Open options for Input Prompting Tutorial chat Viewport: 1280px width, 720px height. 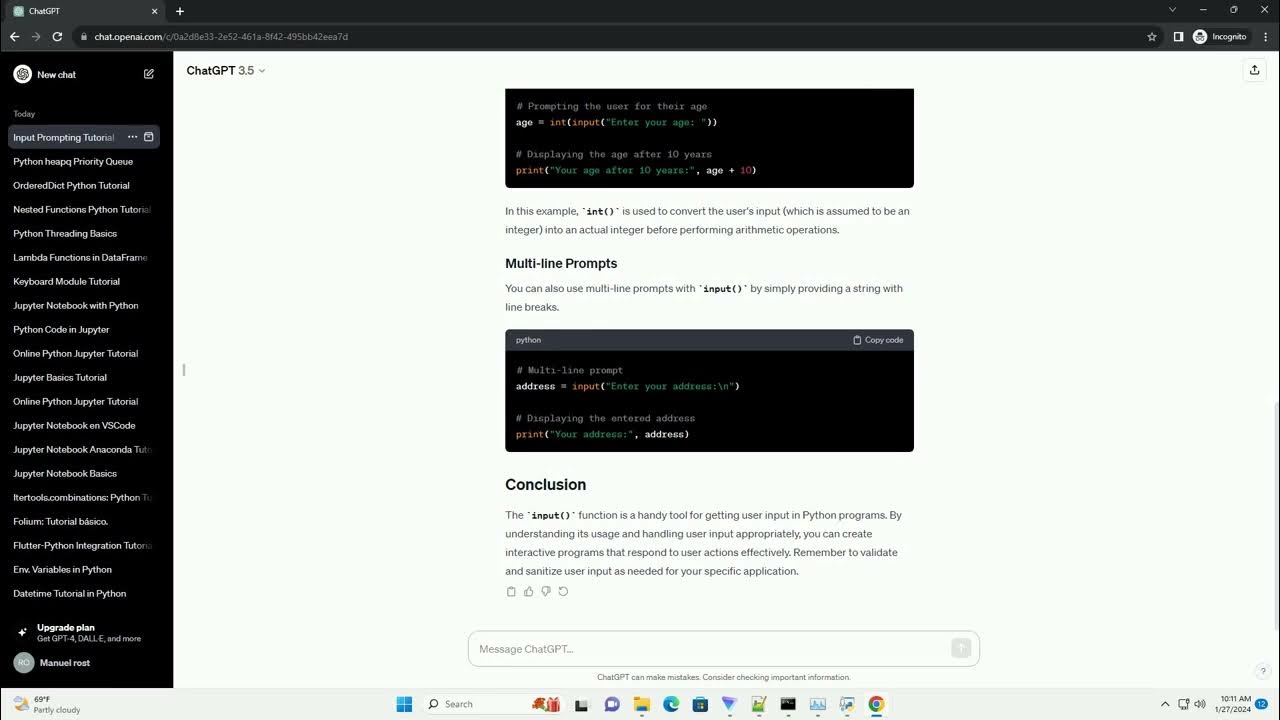coord(132,137)
